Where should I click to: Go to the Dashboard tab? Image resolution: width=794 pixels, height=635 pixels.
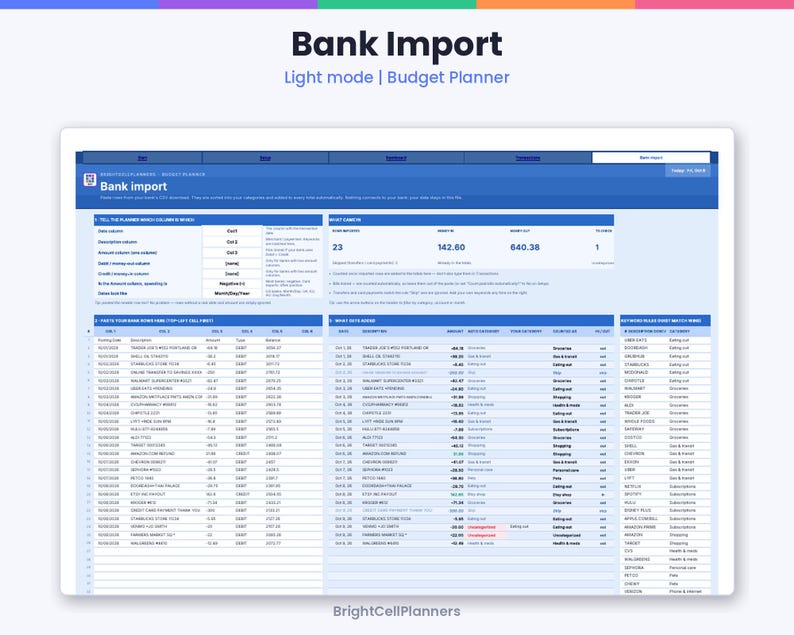396,158
